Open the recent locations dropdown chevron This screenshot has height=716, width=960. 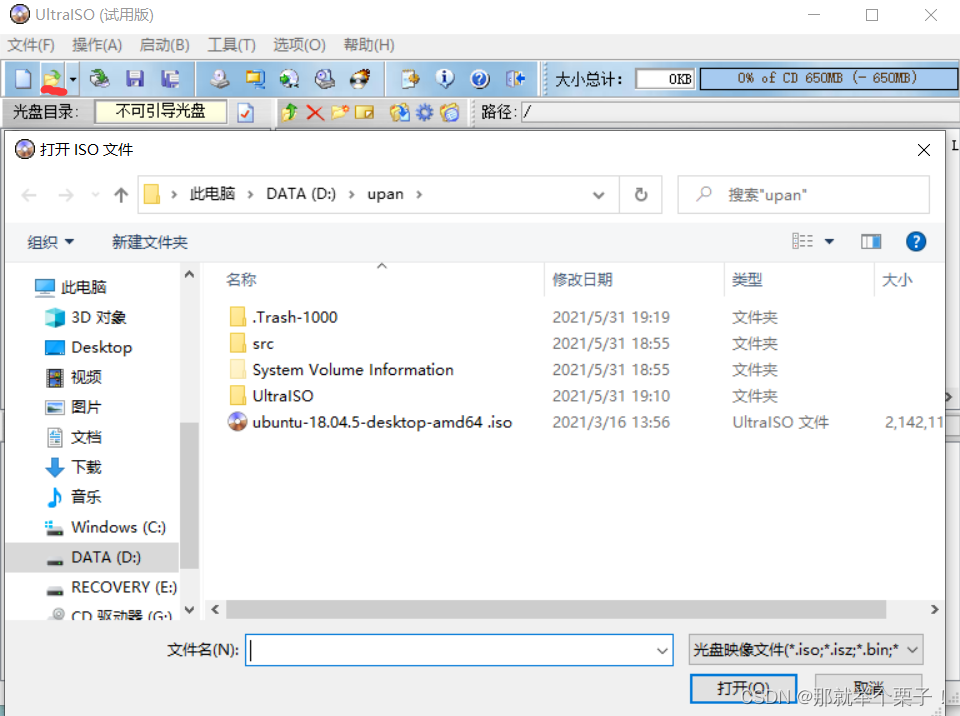[x=96, y=195]
